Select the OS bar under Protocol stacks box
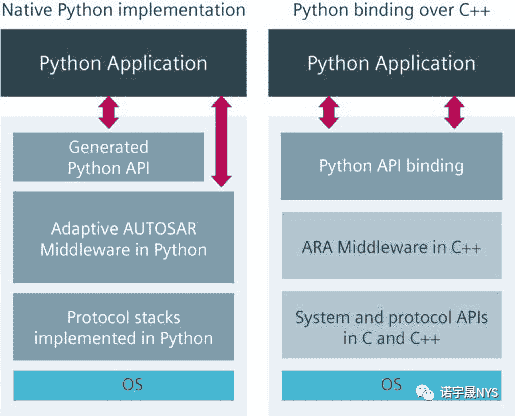This screenshot has width=515, height=416. [124, 385]
